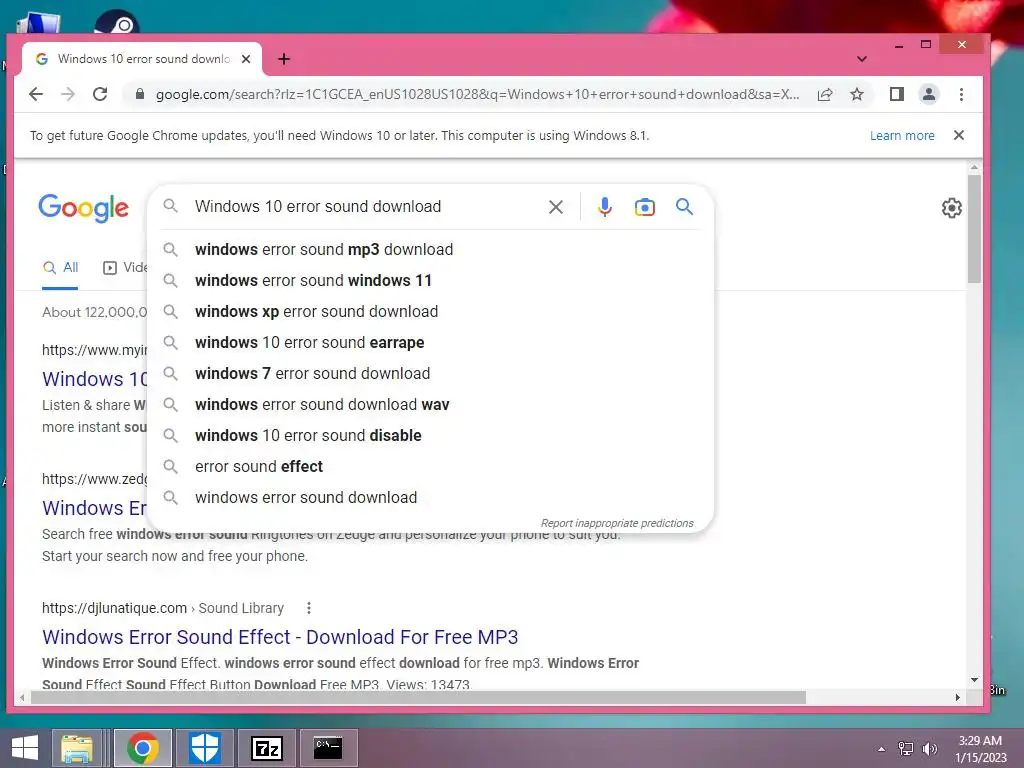Share this page using the share icon
The height and width of the screenshot is (768, 1024).
[x=825, y=94]
